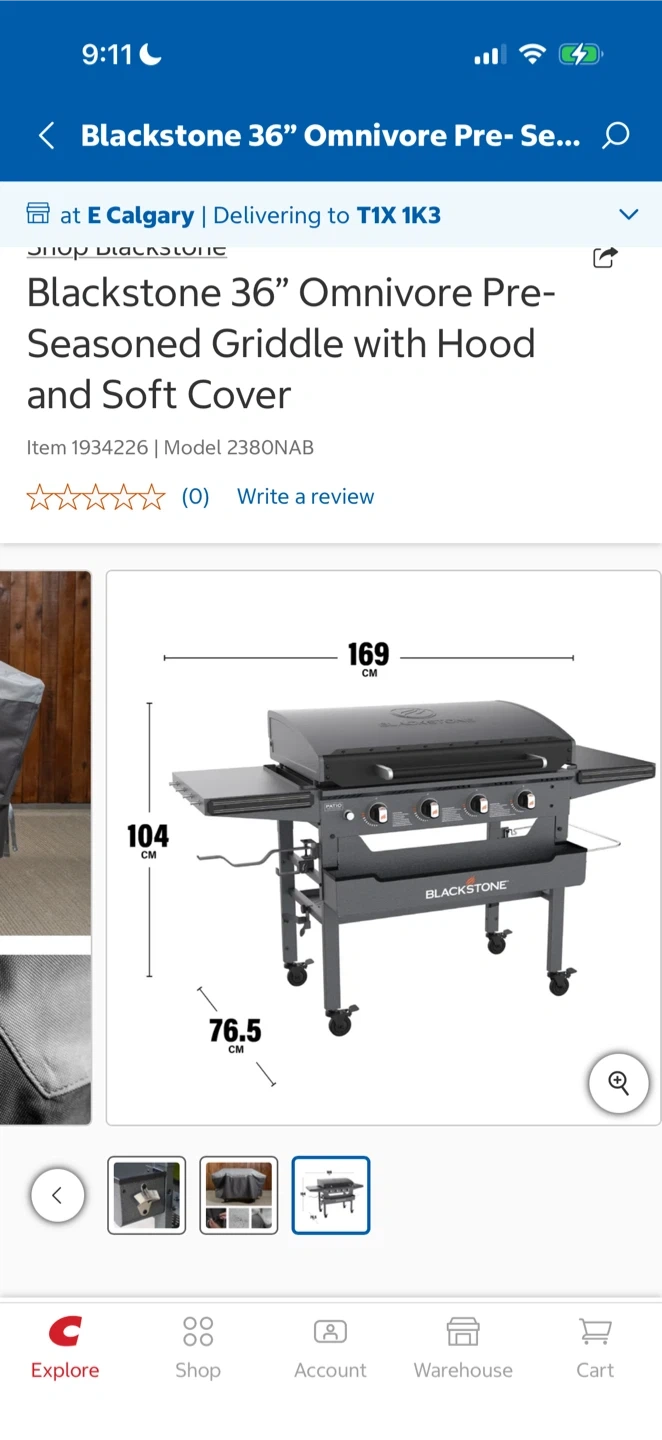Tap the review count (0)
The image size is (662, 1440).
coord(195,497)
